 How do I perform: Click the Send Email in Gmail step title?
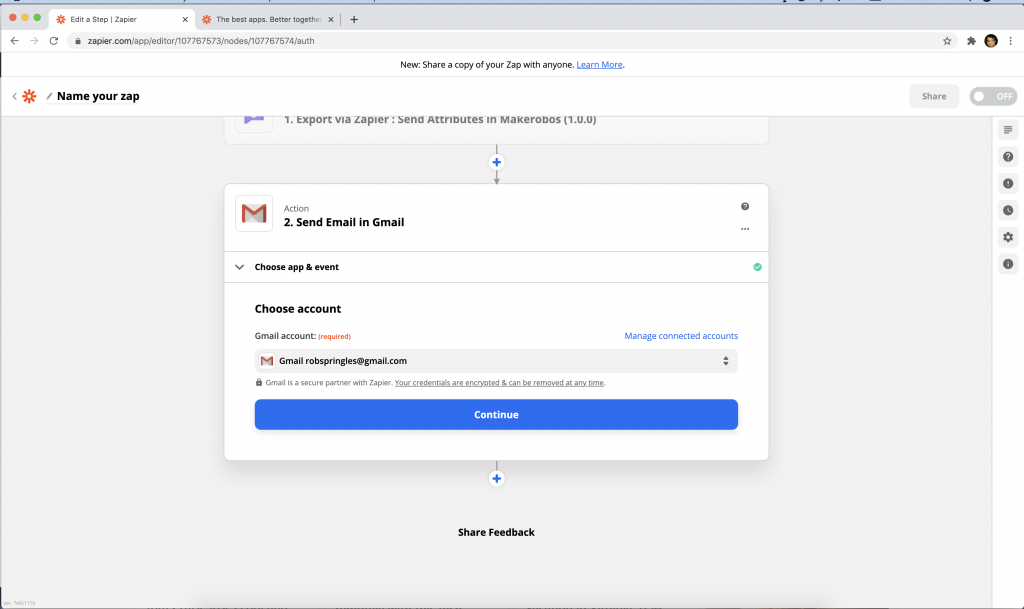344,222
